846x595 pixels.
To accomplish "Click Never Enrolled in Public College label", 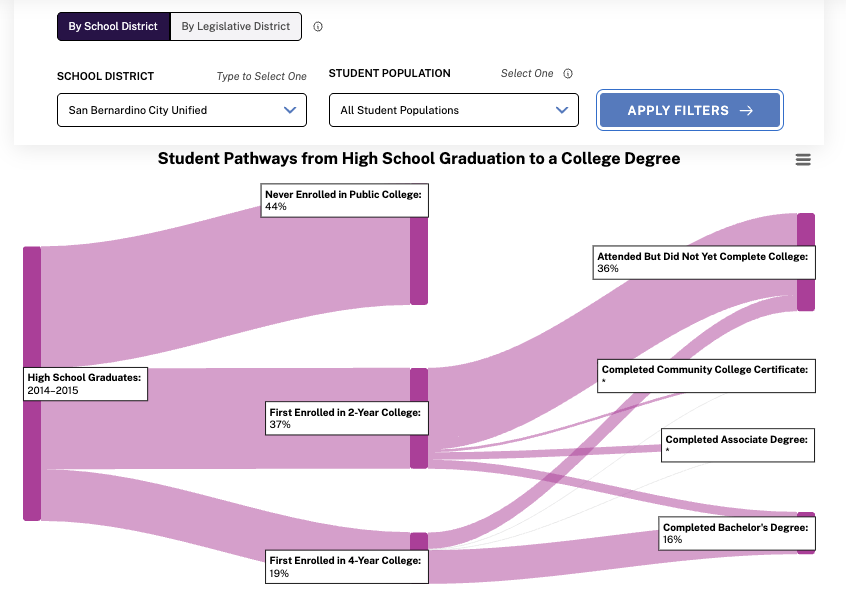I will [344, 200].
